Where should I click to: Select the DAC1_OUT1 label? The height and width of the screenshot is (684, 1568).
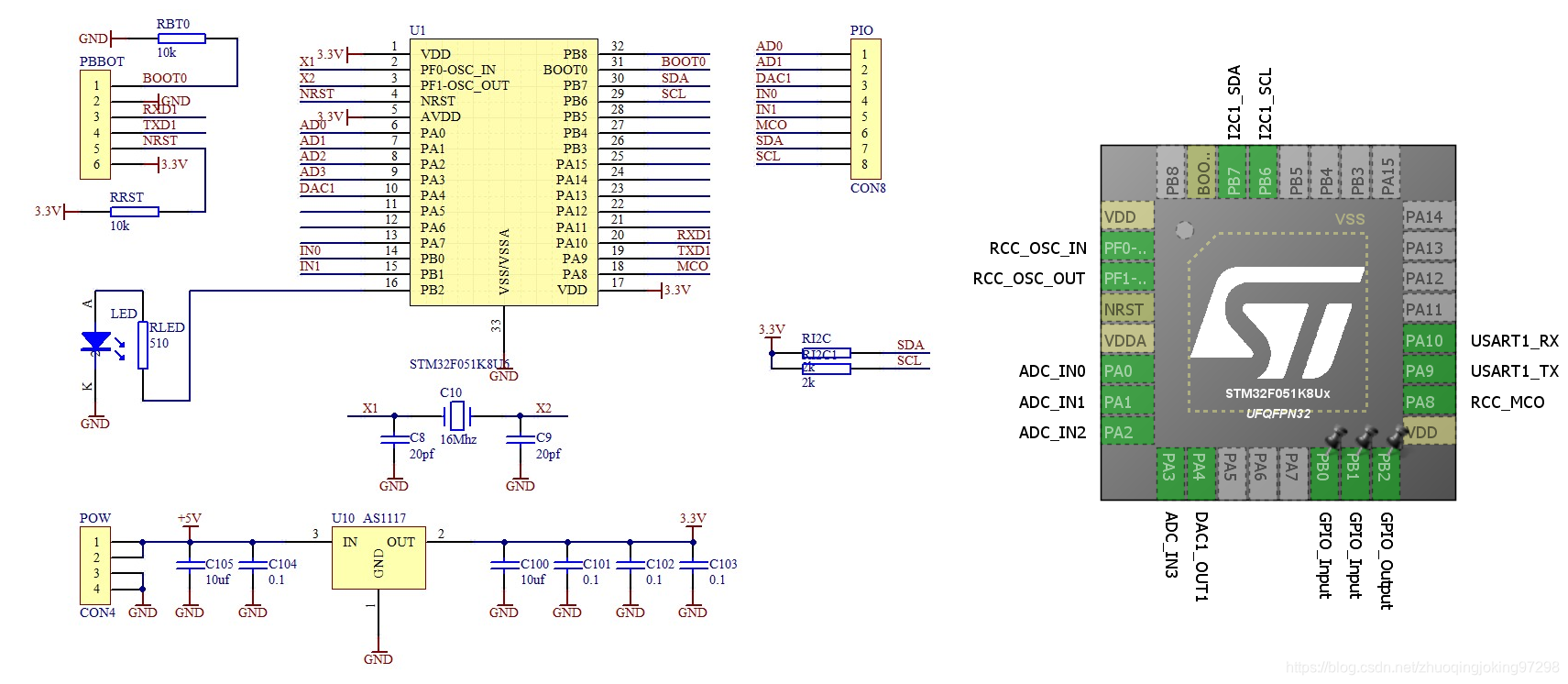click(x=1201, y=557)
